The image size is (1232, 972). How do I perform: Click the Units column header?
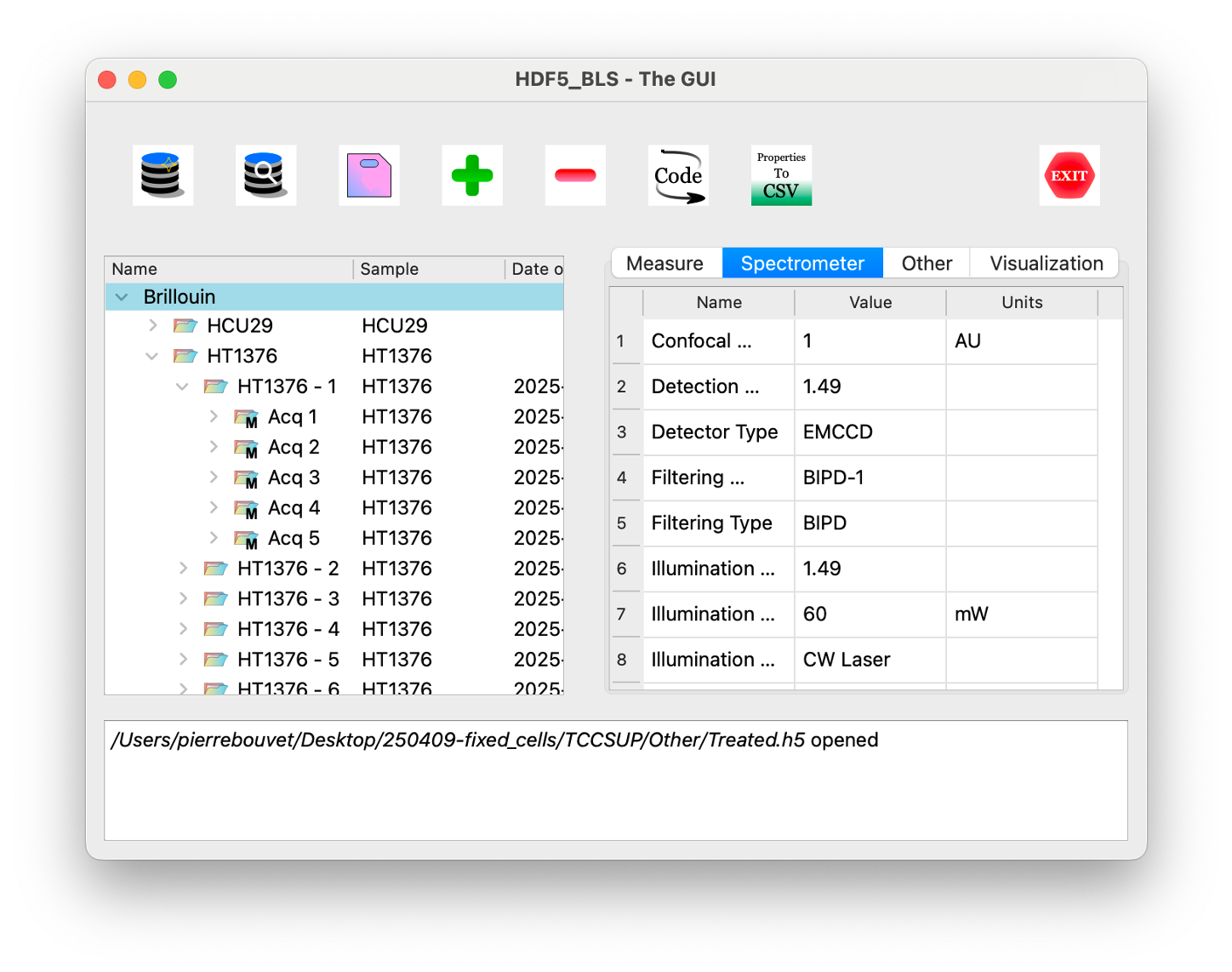pyautogui.click(x=1021, y=302)
